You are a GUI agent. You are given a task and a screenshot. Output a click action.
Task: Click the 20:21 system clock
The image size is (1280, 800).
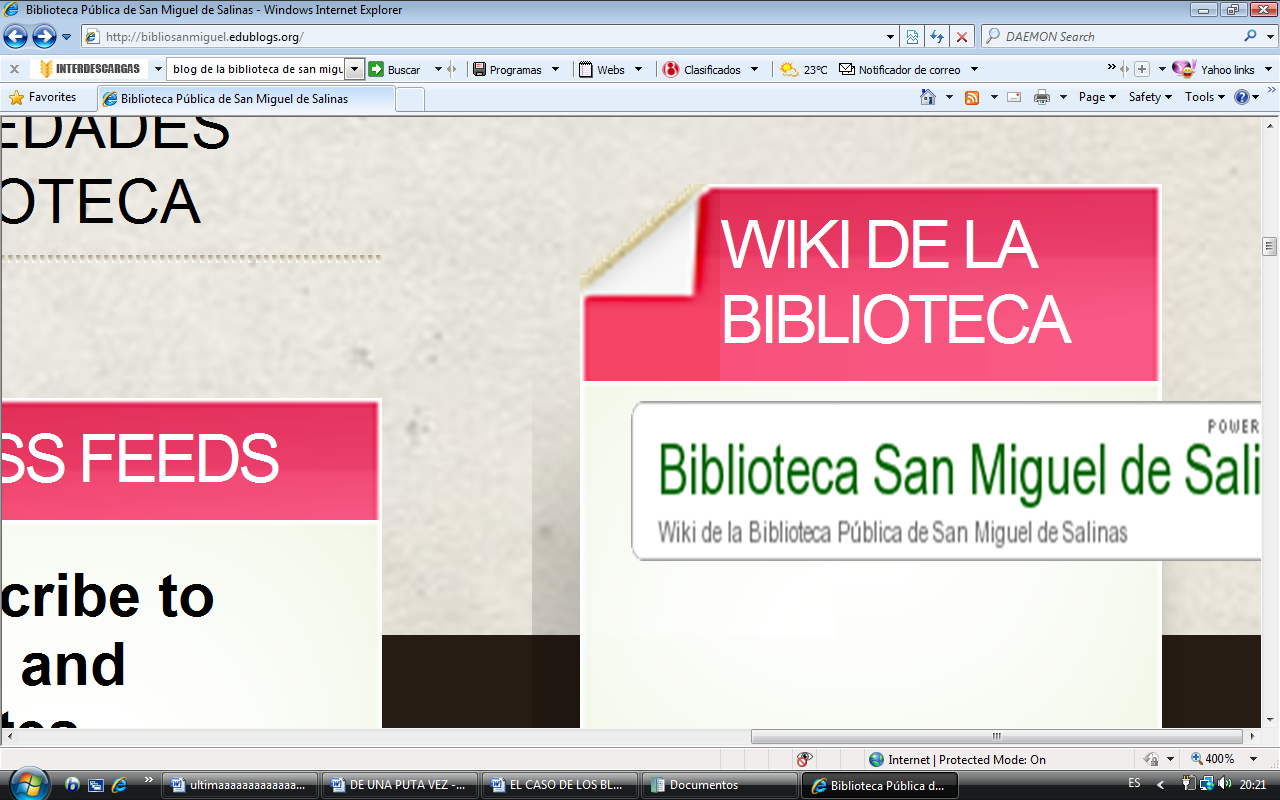point(1253,785)
